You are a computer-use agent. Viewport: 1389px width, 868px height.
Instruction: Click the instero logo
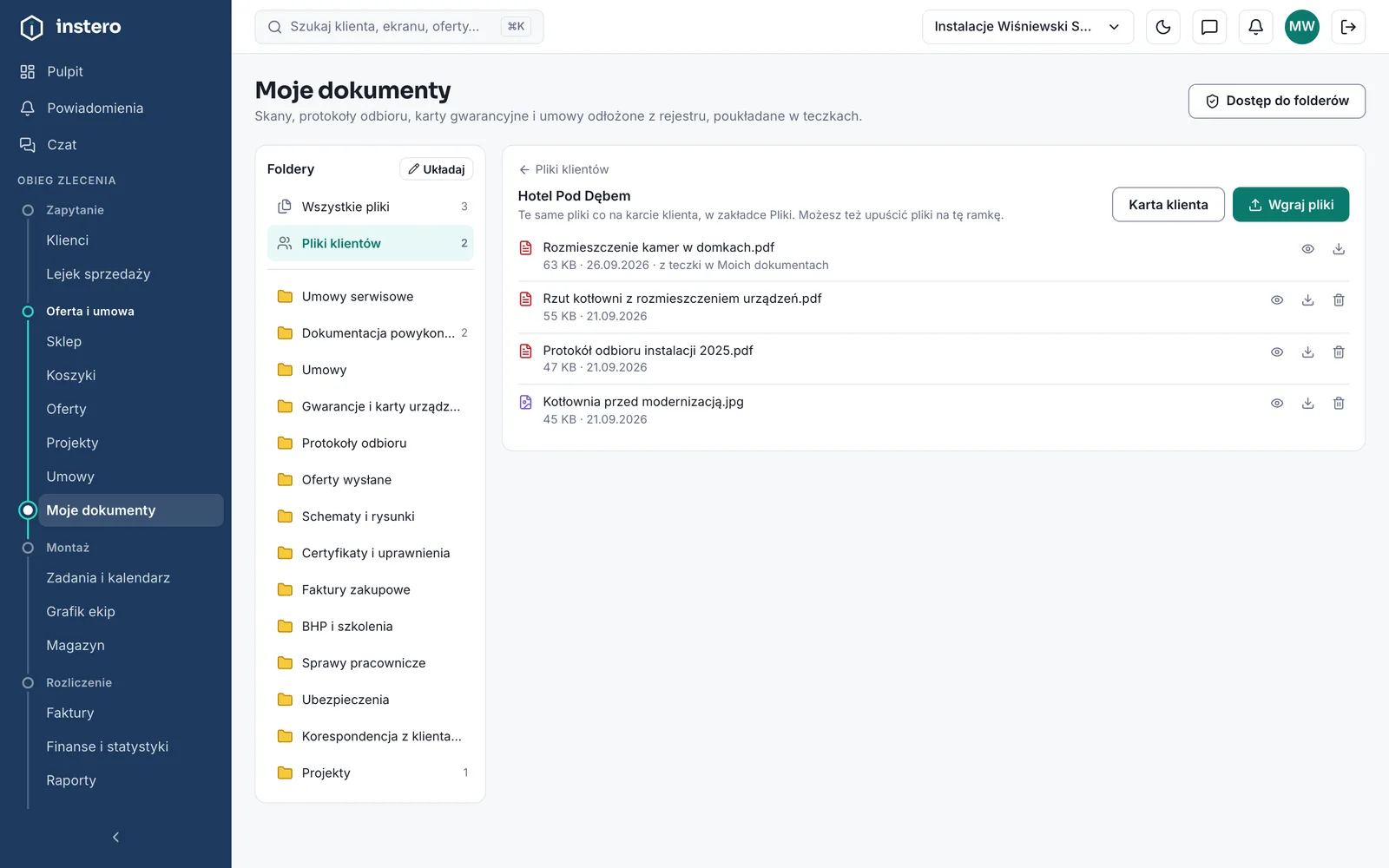coord(71,27)
